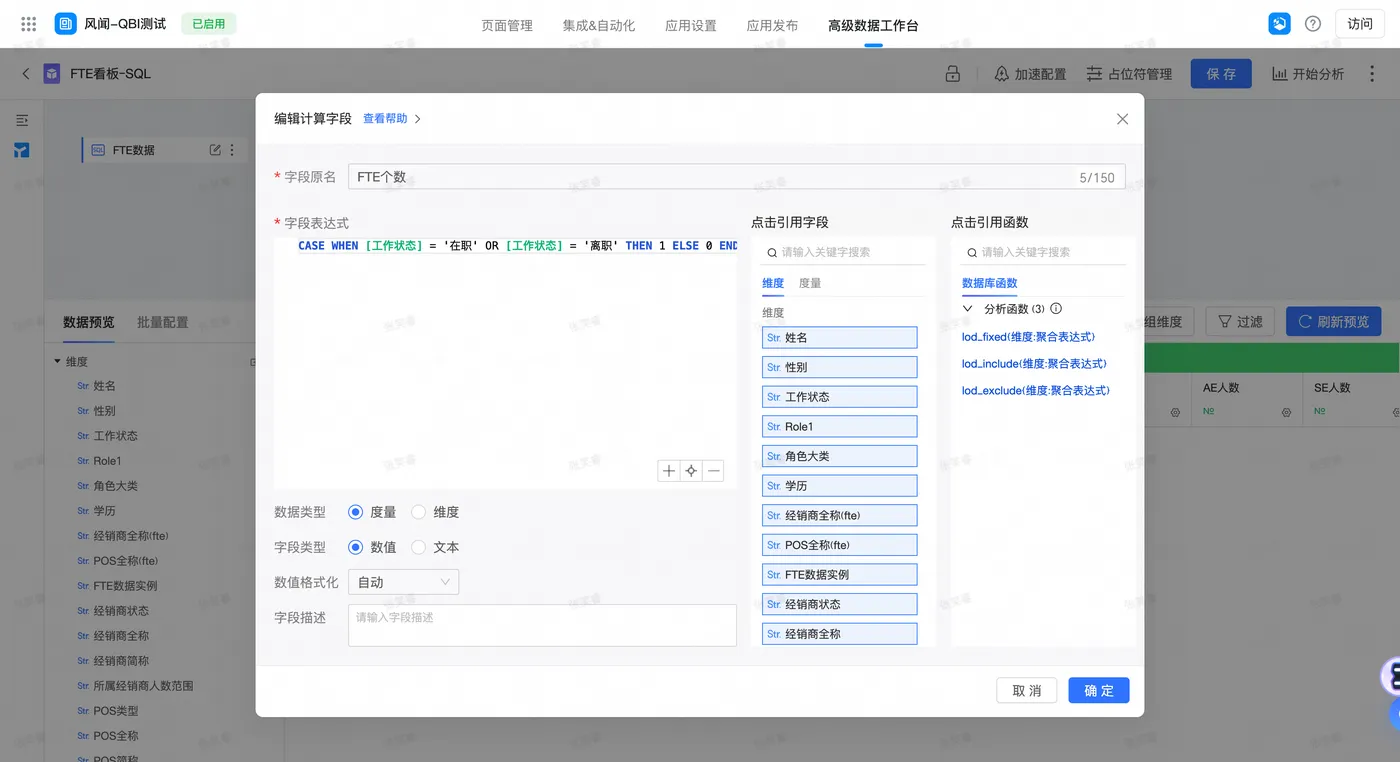Expand 查看帮助 chevron arrow
This screenshot has height=762, width=1400.
(417, 119)
